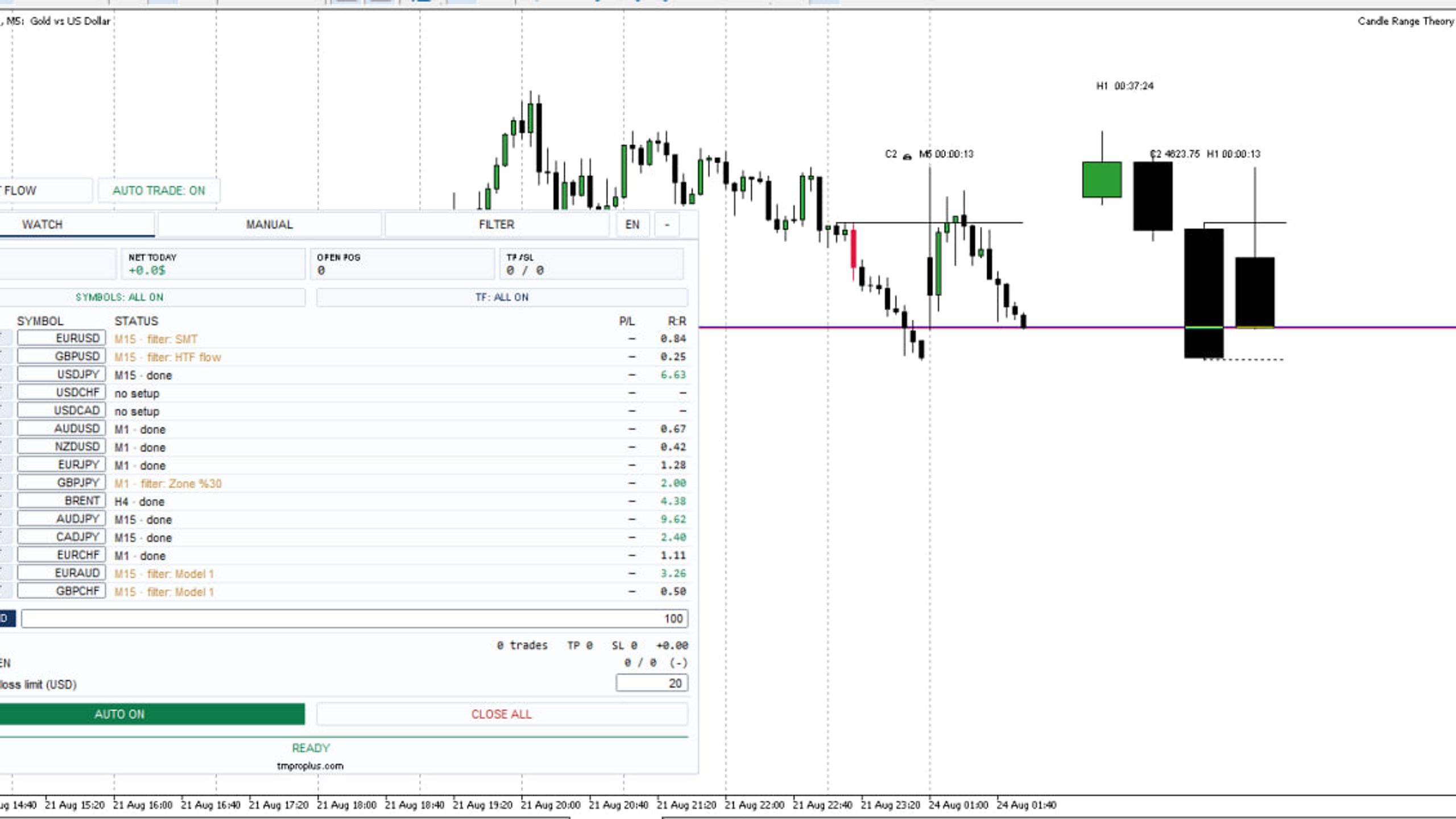Click the Candle Range Theory label
This screenshot has height=819, width=1456.
tap(1406, 21)
